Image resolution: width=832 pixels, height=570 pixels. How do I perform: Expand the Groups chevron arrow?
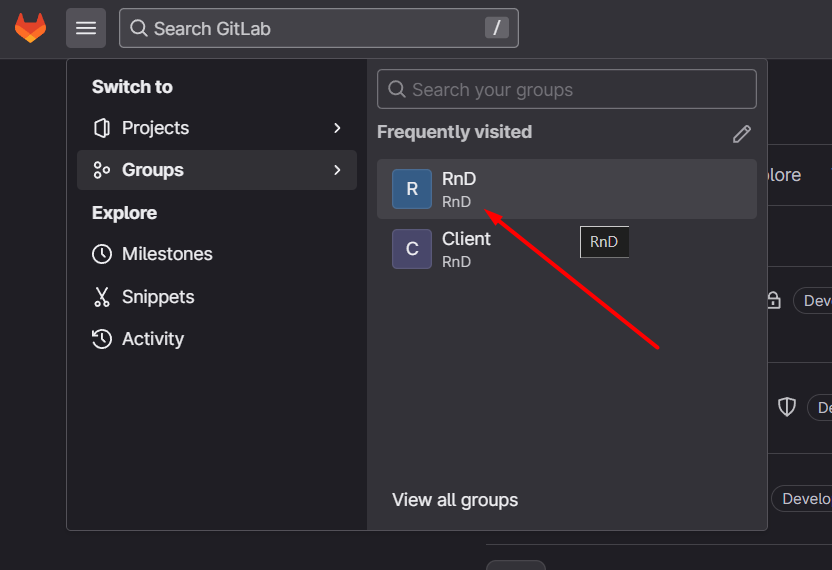[x=337, y=170]
